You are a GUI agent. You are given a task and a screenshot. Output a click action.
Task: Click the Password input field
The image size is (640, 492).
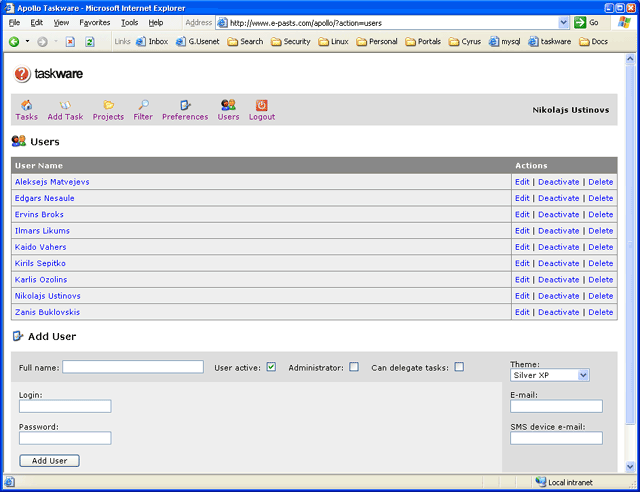pos(65,438)
